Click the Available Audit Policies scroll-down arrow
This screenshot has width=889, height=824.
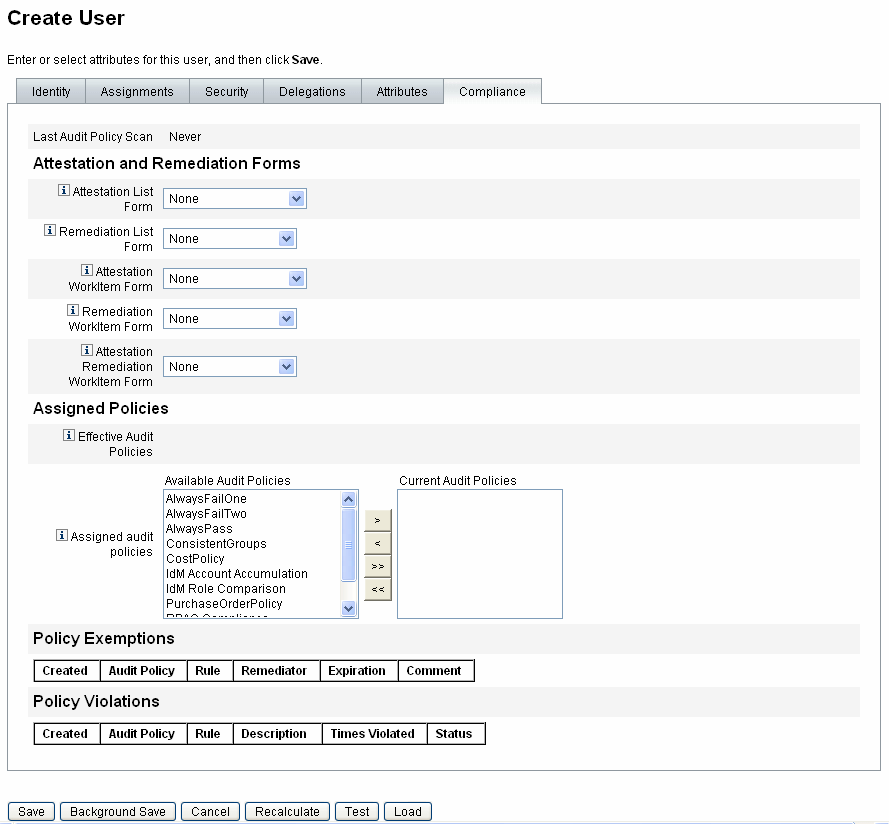pos(349,609)
